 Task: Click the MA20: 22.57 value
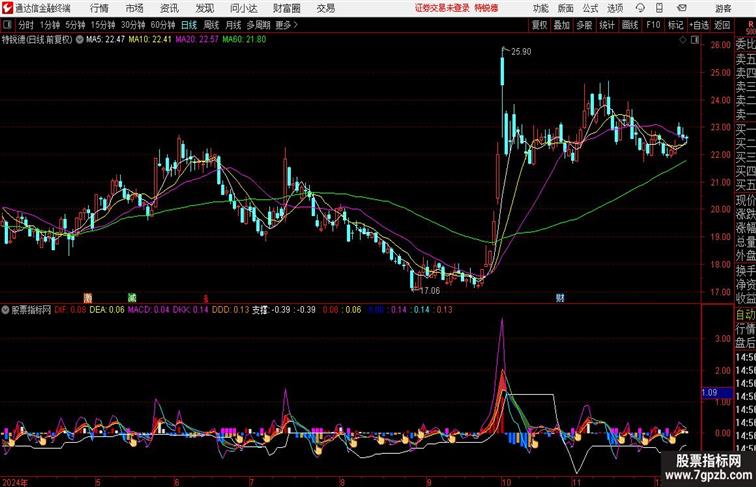click(197, 40)
